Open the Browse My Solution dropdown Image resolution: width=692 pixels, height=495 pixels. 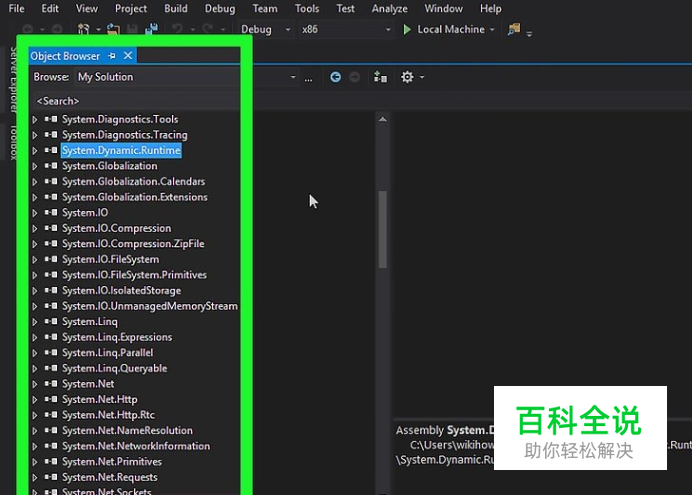tap(293, 77)
